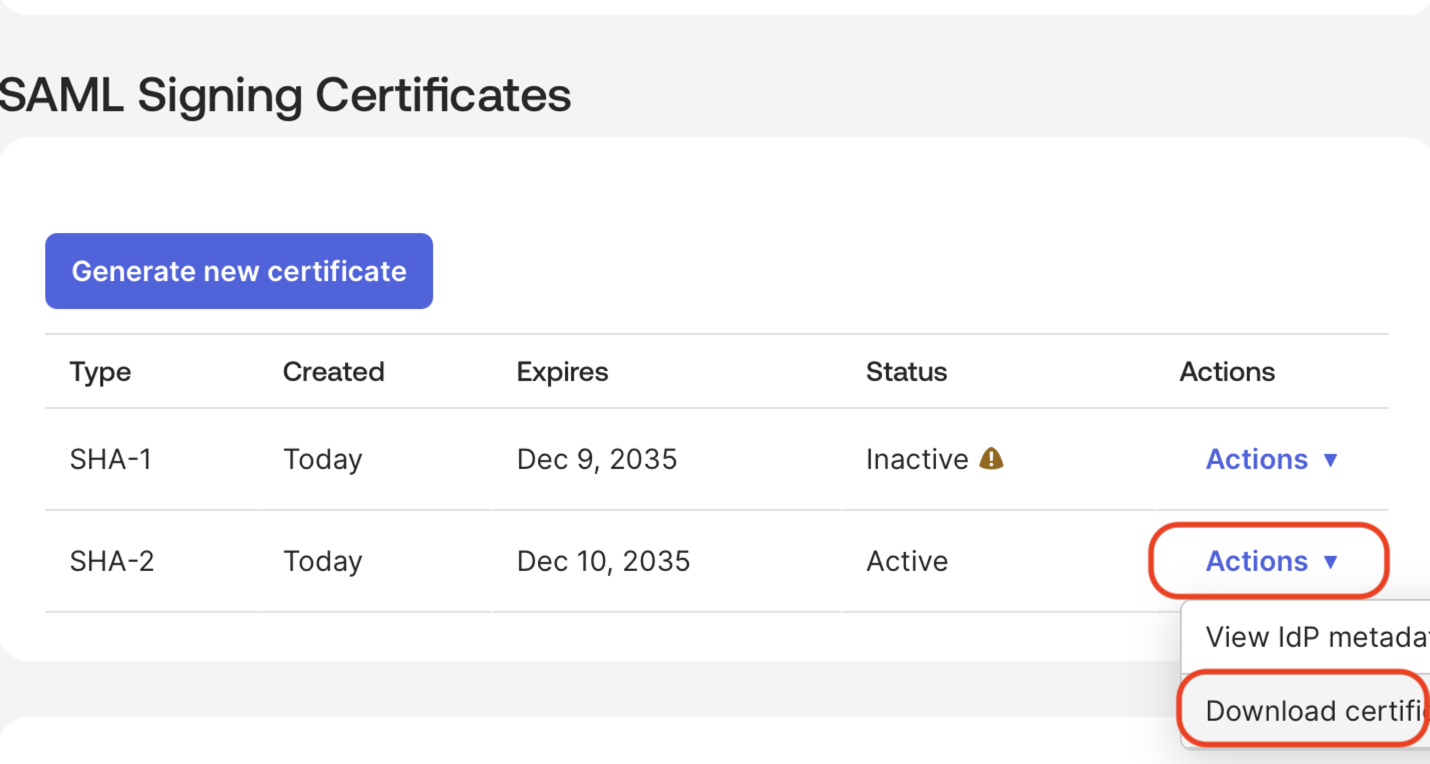This screenshot has height=764, width=1430.
Task: Click the Today created date for SHA-1
Action: pyautogui.click(x=322, y=459)
